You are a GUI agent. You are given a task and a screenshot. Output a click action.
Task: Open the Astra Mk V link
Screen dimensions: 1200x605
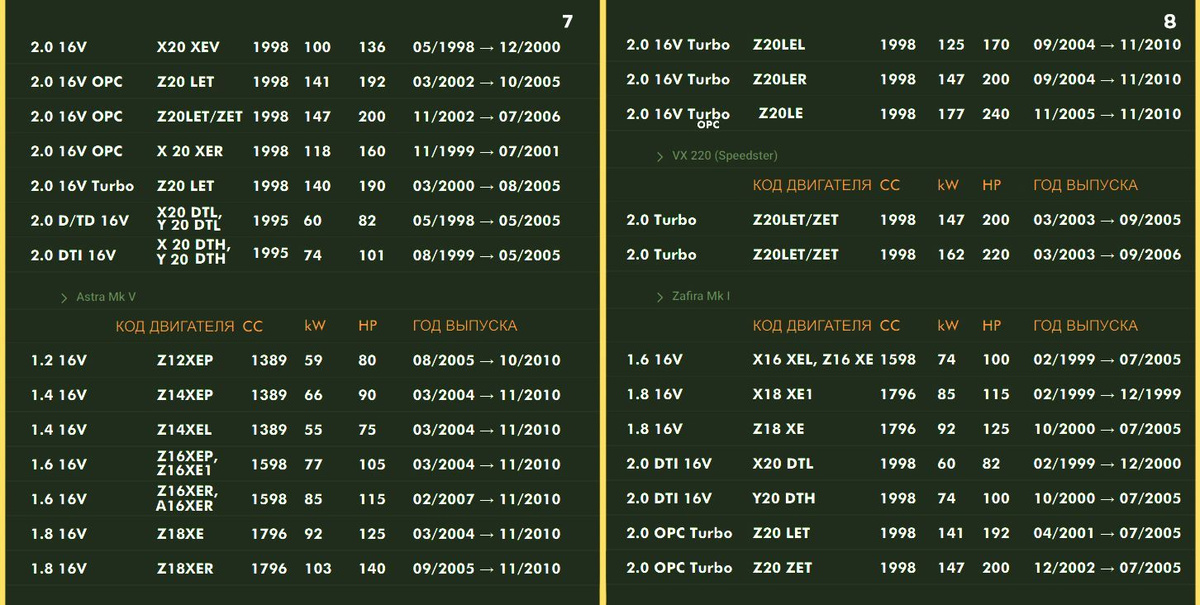pyautogui.click(x=106, y=297)
